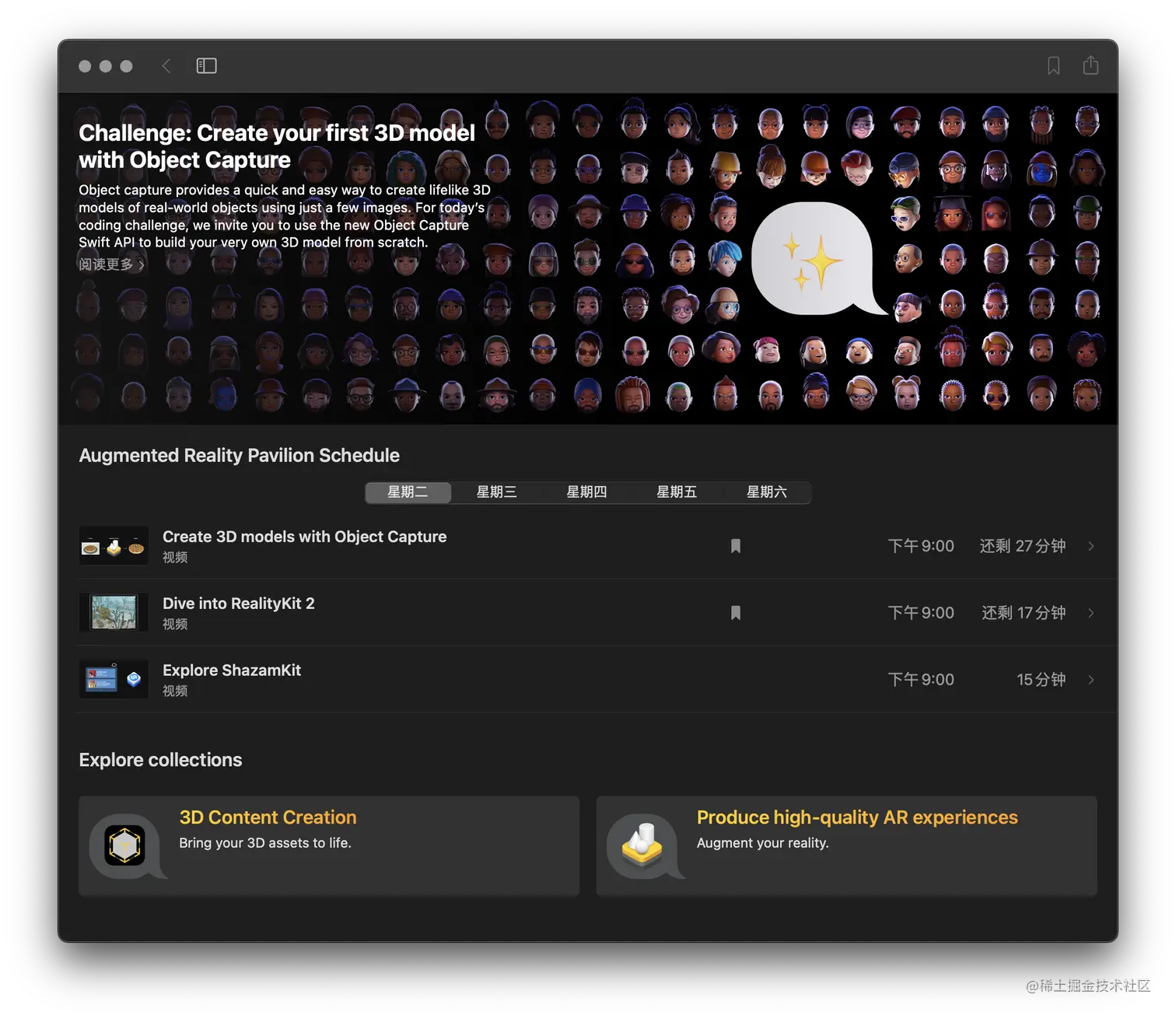Click 下午 9:00 in the Create 3D models row
Viewport: 1176px width, 1019px height.
[921, 546]
